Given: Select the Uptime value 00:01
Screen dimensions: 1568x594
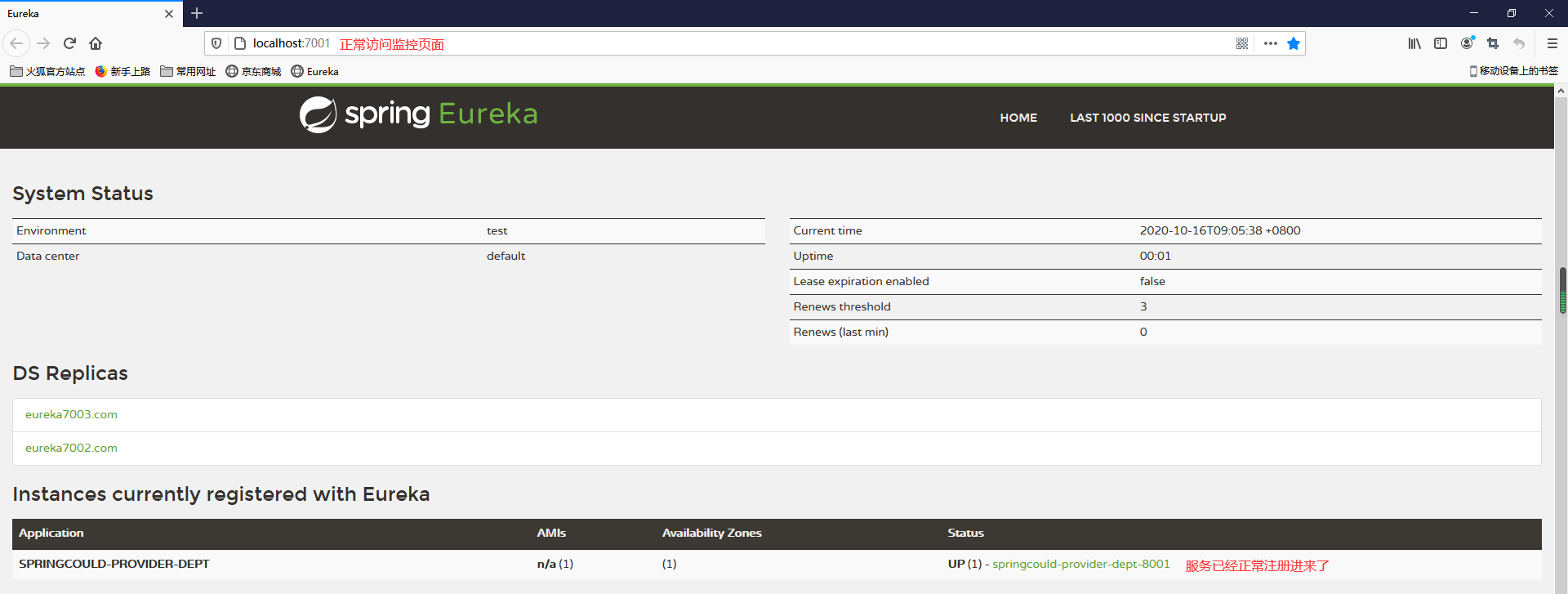Looking at the screenshot, I should point(1155,256).
